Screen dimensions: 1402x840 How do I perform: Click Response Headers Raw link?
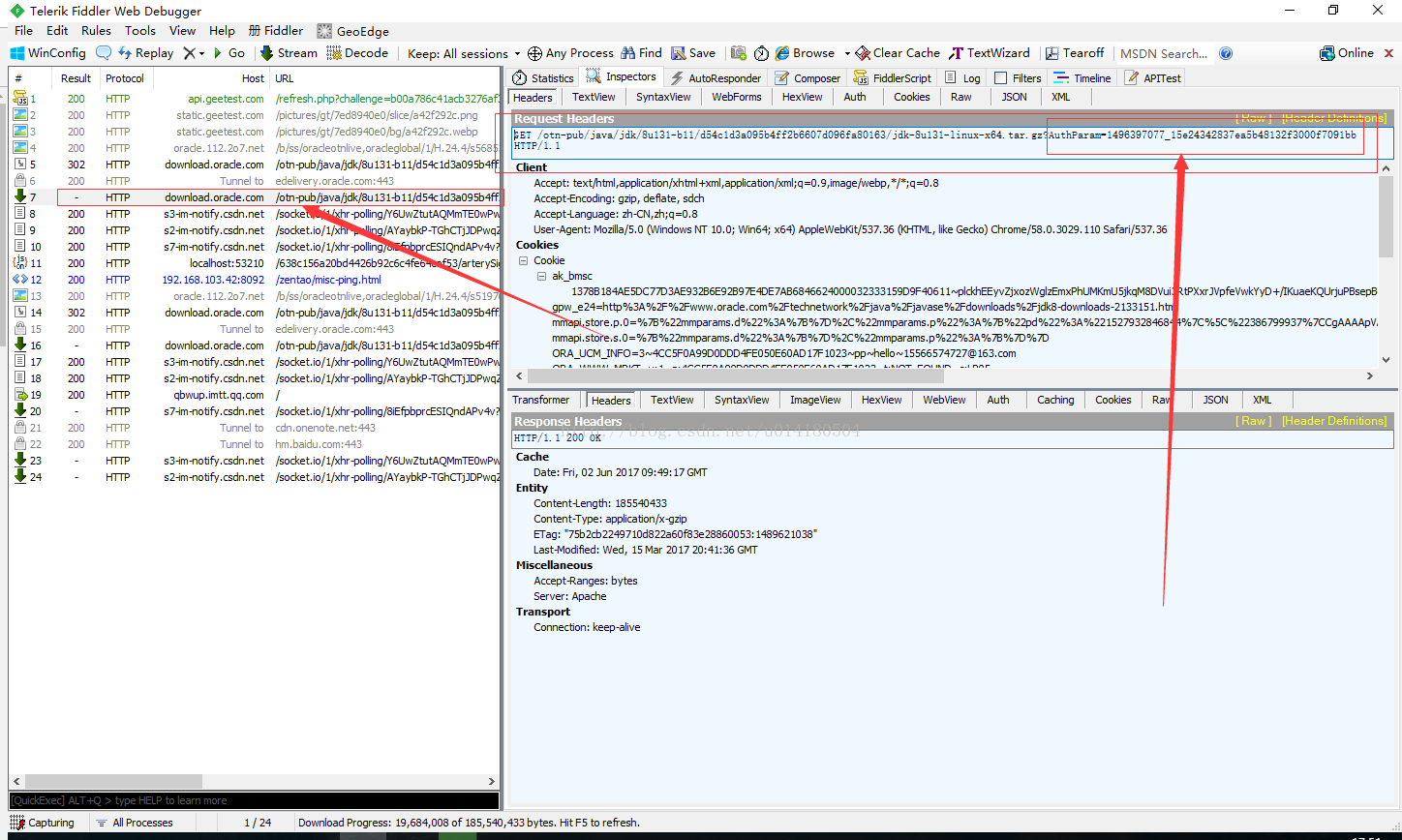(x=1254, y=421)
